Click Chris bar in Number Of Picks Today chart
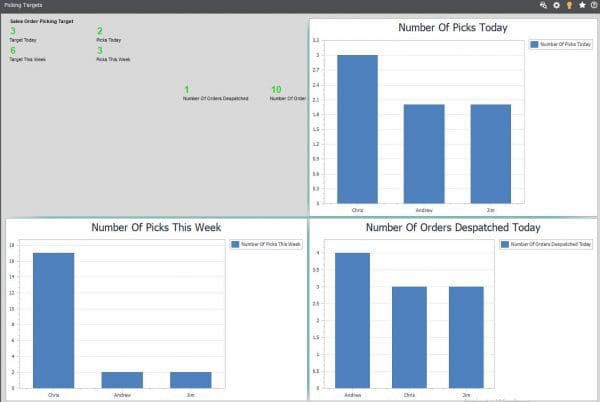 357,129
